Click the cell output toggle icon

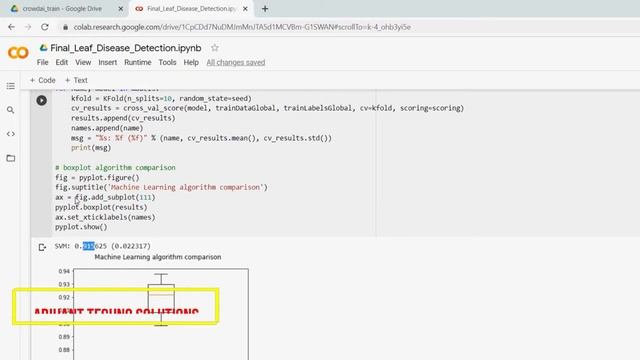42,247
